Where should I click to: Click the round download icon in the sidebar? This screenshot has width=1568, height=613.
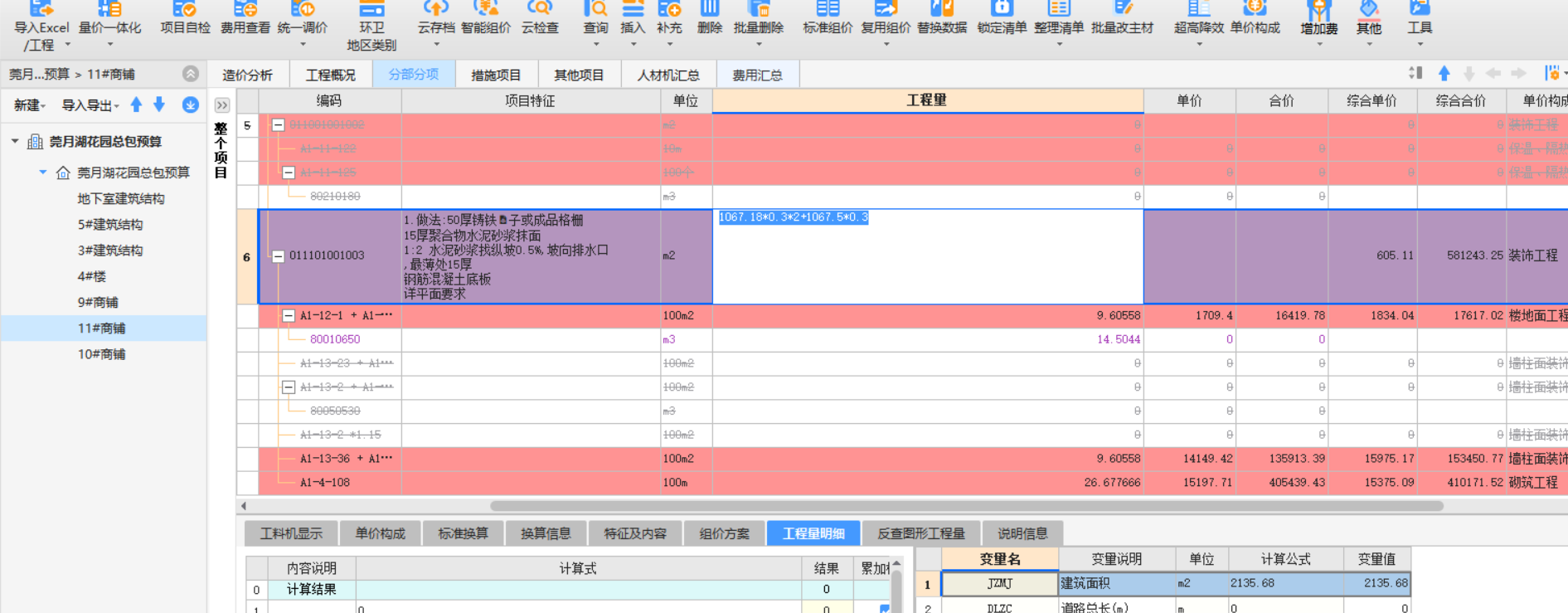(x=190, y=105)
